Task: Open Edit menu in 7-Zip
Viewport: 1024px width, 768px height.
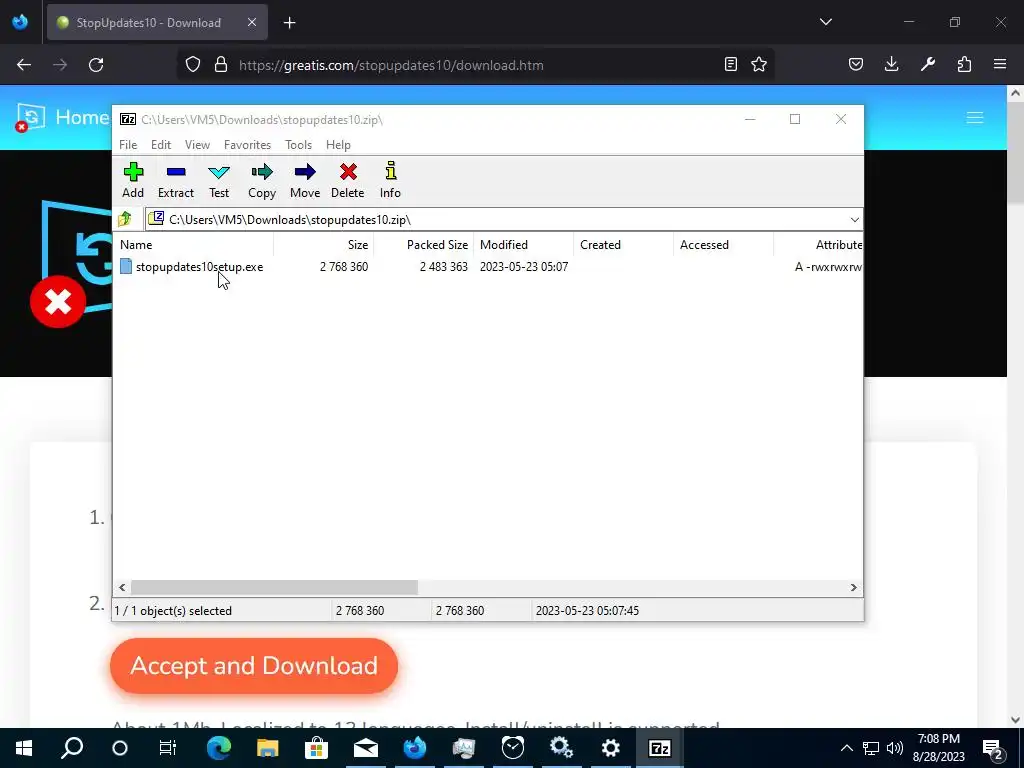Action: [x=161, y=145]
